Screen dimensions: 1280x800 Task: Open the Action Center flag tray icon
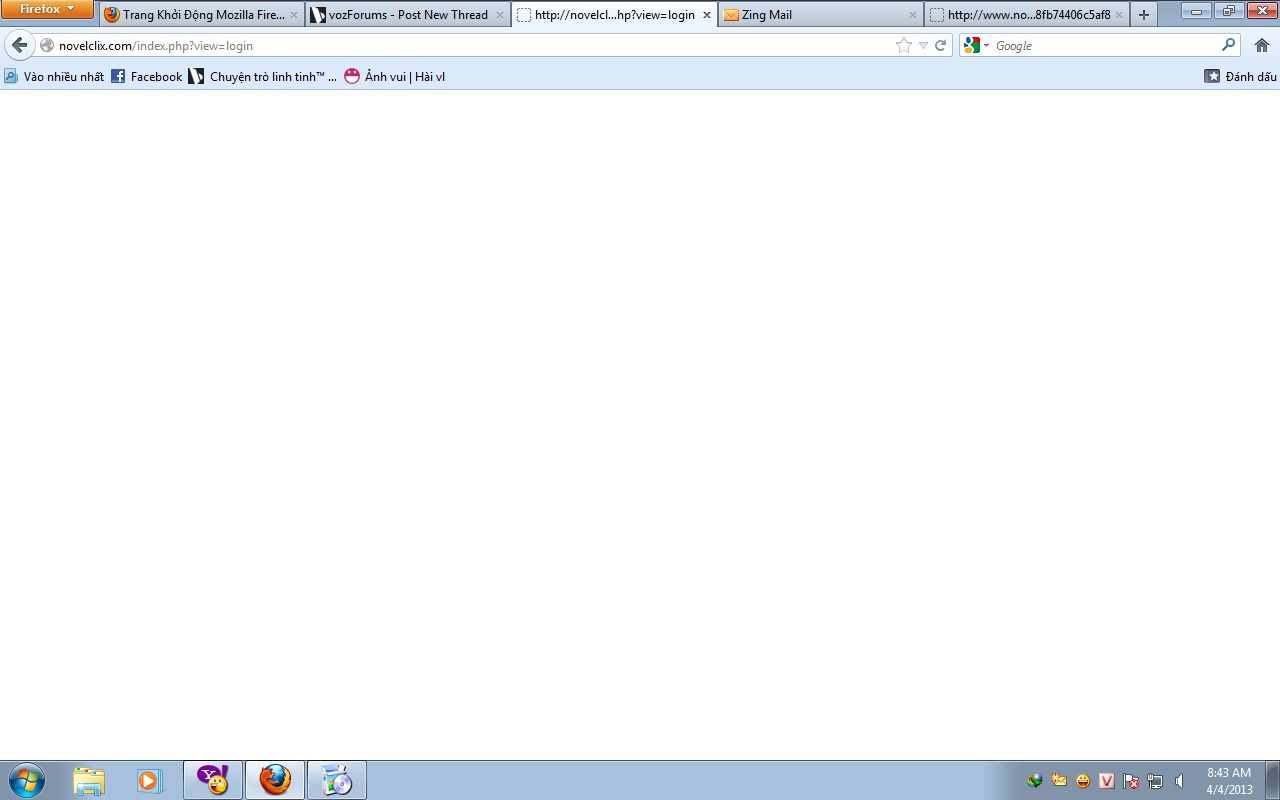coord(1131,781)
